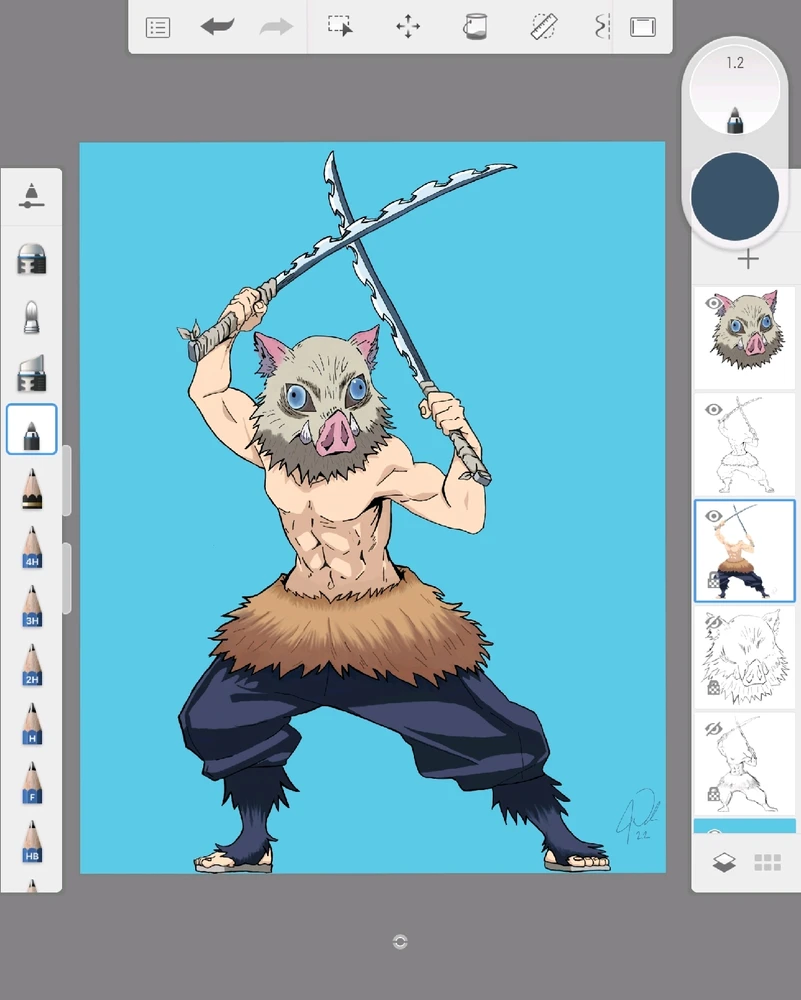
Task: Pick the chisel-tip marker brush
Action: [x=31, y=259]
